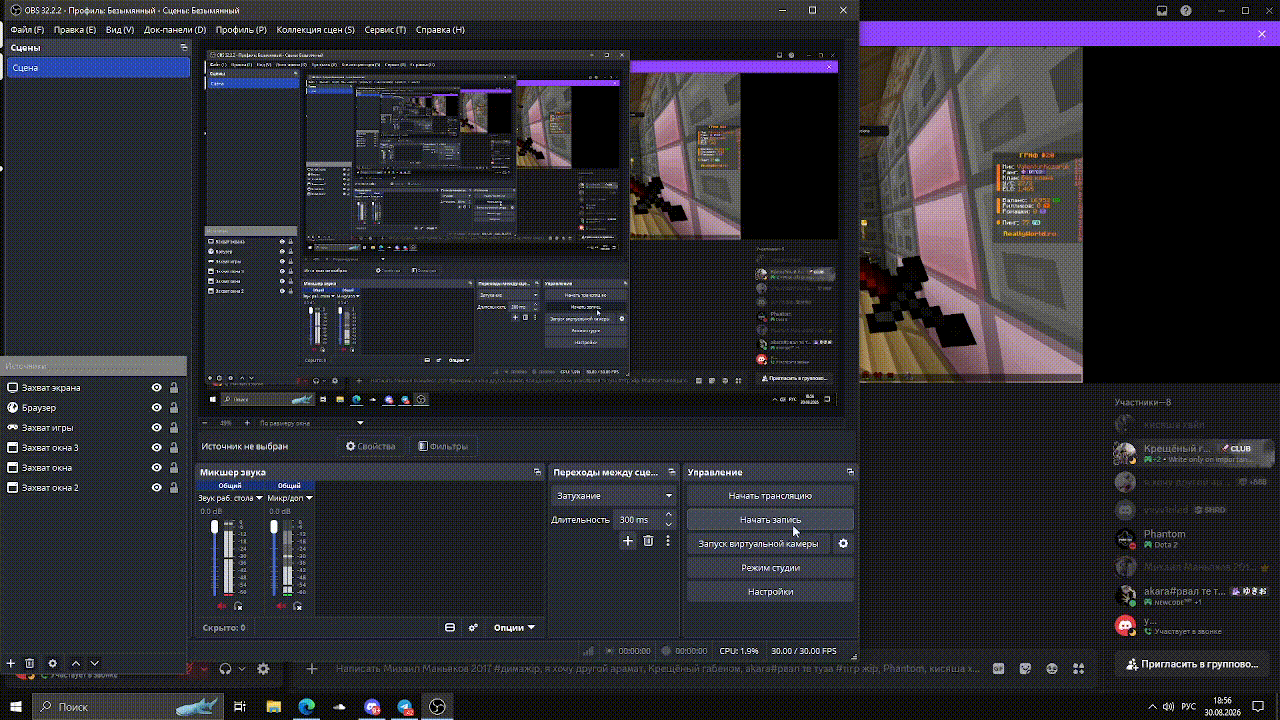This screenshot has height=720, width=1280.
Task: Mute the Микр/доп mixer channel
Action: click(280, 606)
